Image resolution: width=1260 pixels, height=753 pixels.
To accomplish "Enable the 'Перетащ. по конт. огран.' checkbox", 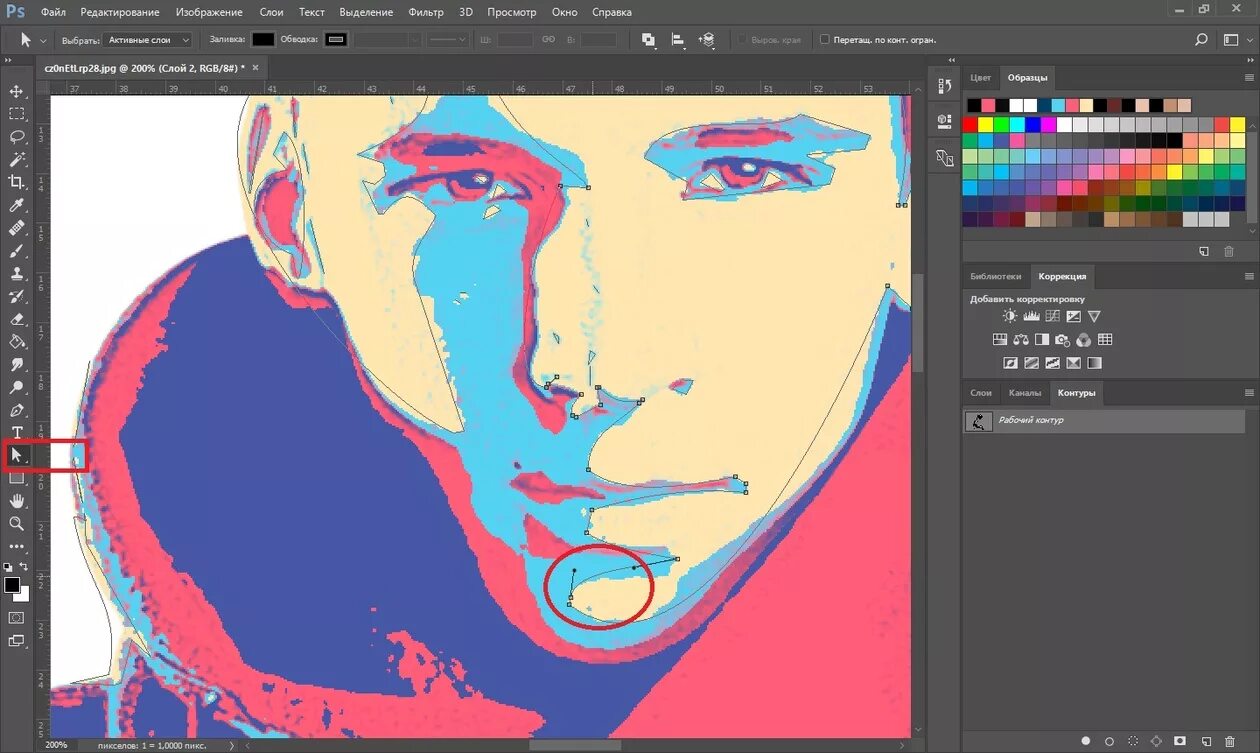I will pos(825,40).
